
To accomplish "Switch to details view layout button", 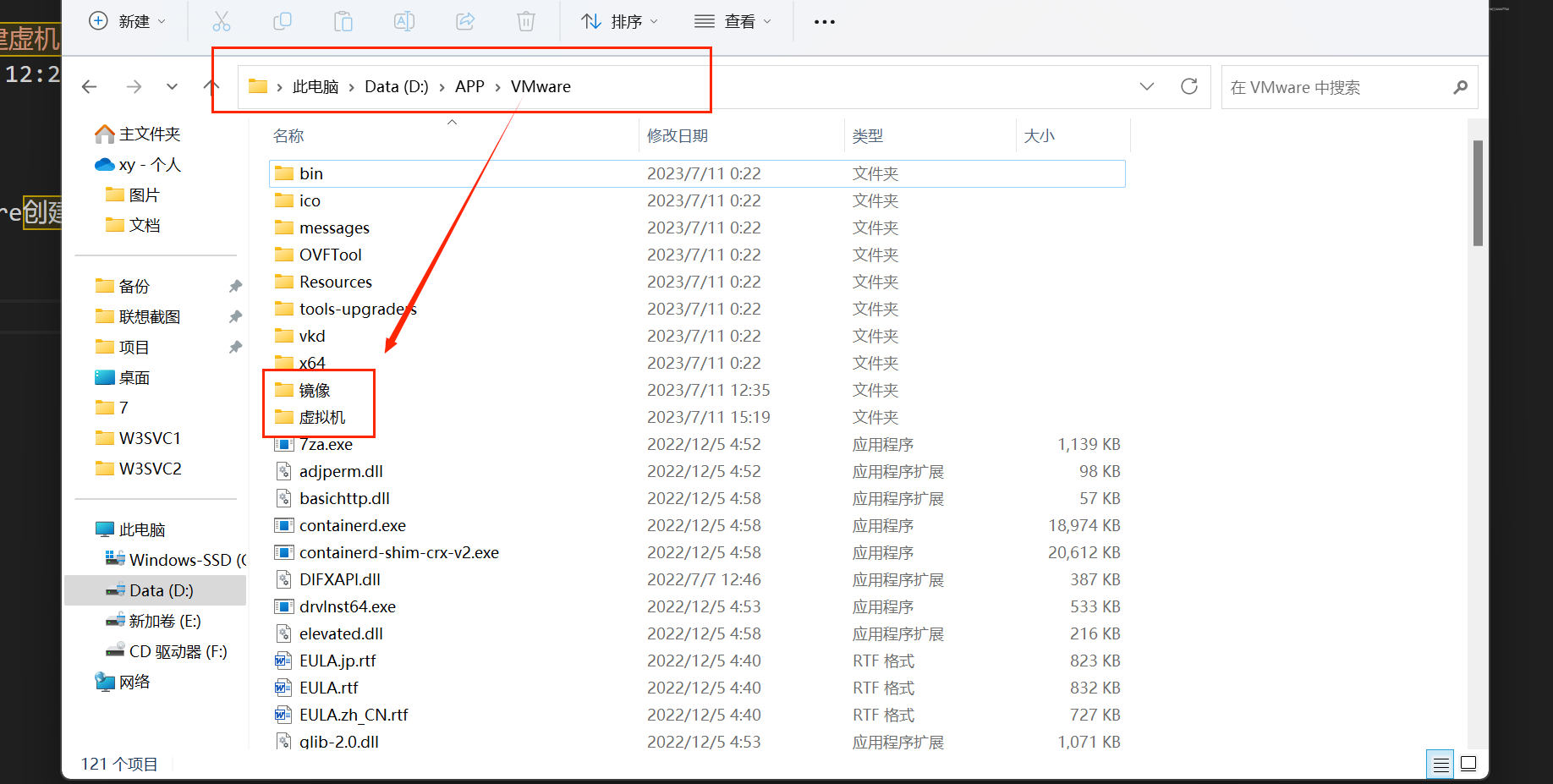I will pyautogui.click(x=1441, y=765).
